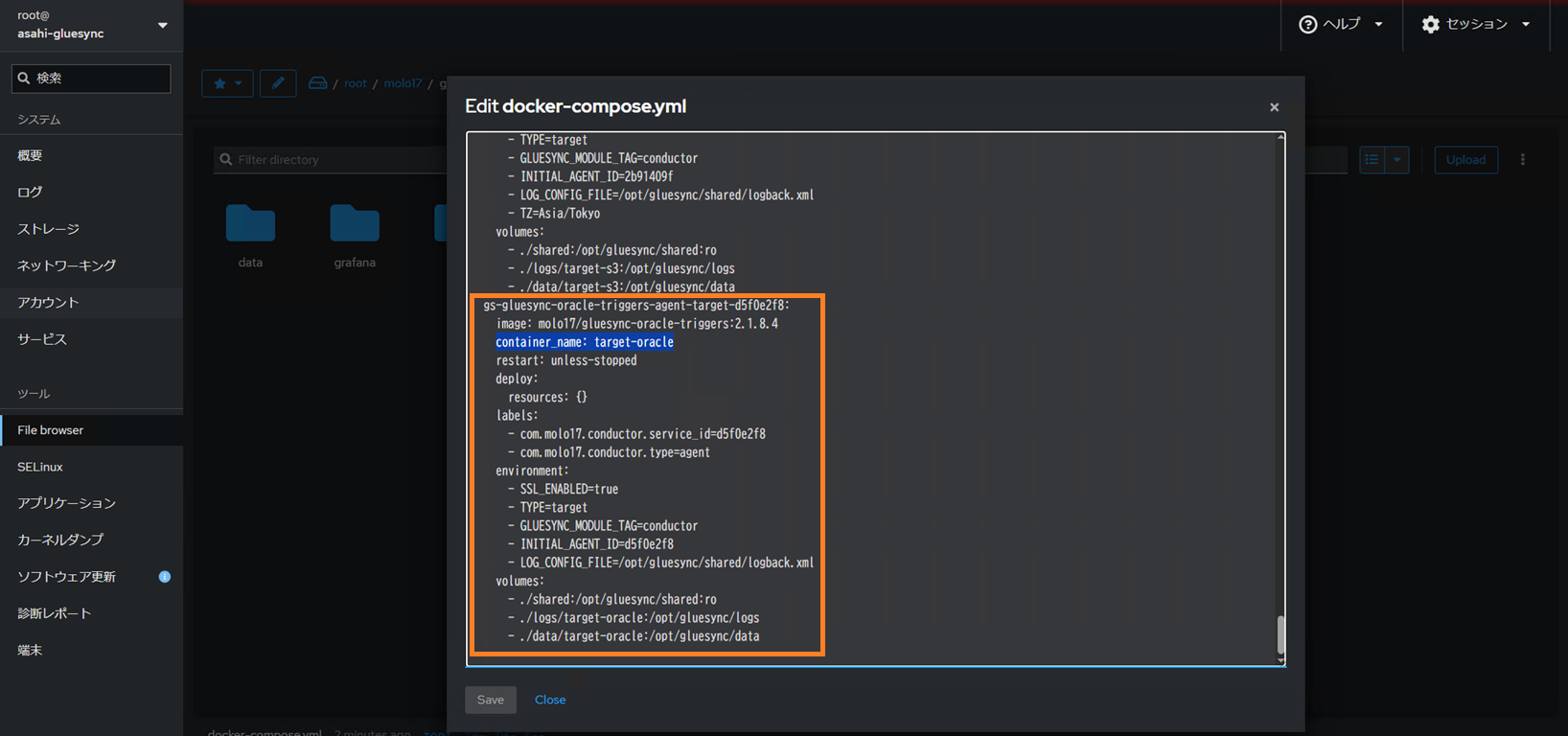Screen dimensions: 1568x736
Task: Close the Edit docker-compose.yml dialog with X
Action: coord(1274,107)
